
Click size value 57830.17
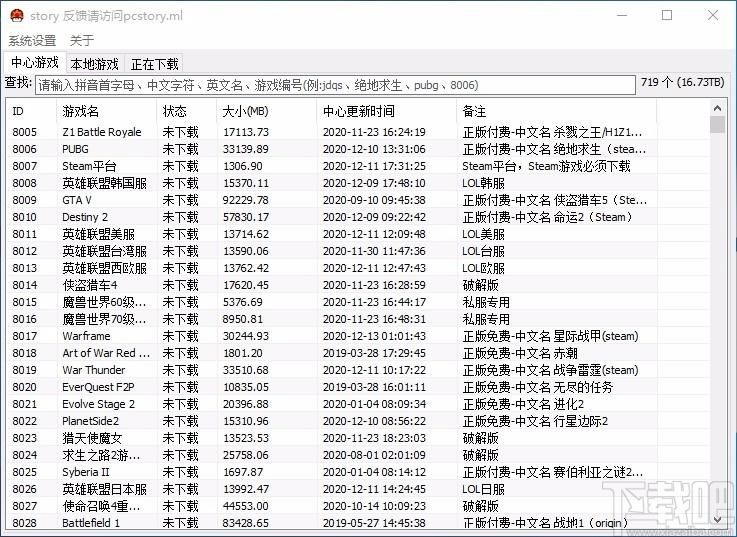246,217
